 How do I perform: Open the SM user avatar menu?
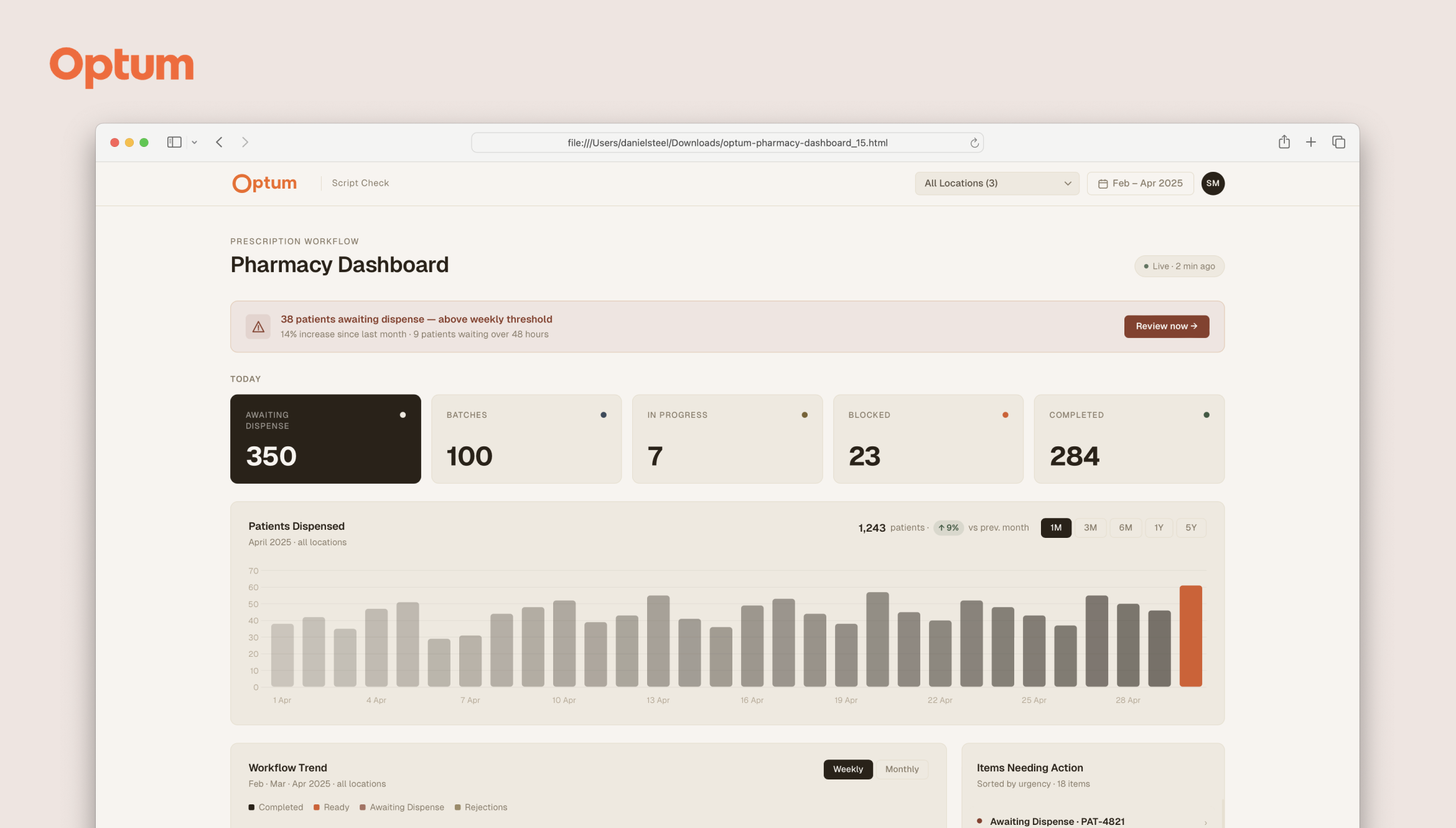click(1213, 183)
